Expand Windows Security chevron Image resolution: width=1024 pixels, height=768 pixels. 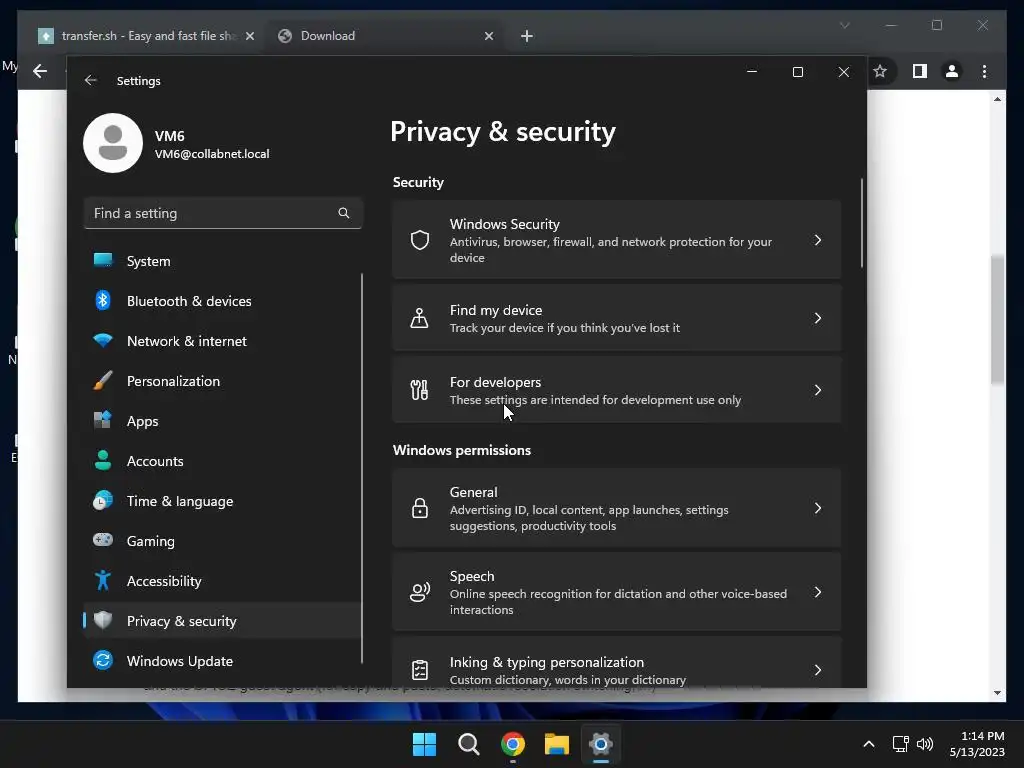click(x=818, y=240)
